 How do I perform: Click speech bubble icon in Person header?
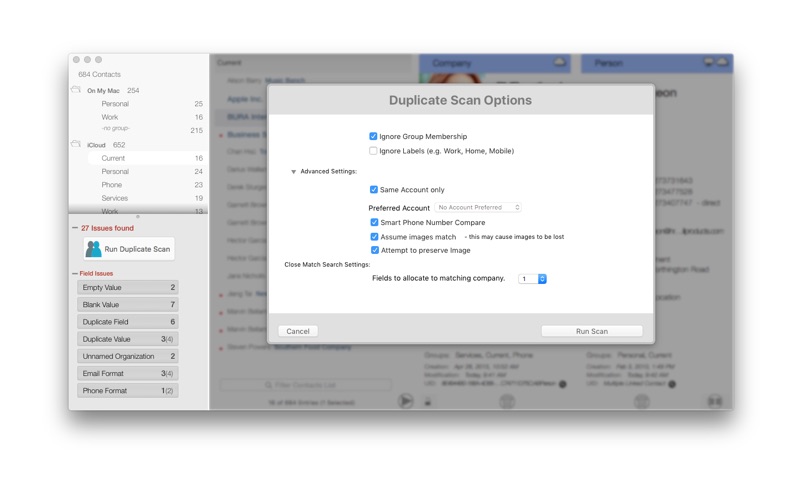click(x=709, y=62)
